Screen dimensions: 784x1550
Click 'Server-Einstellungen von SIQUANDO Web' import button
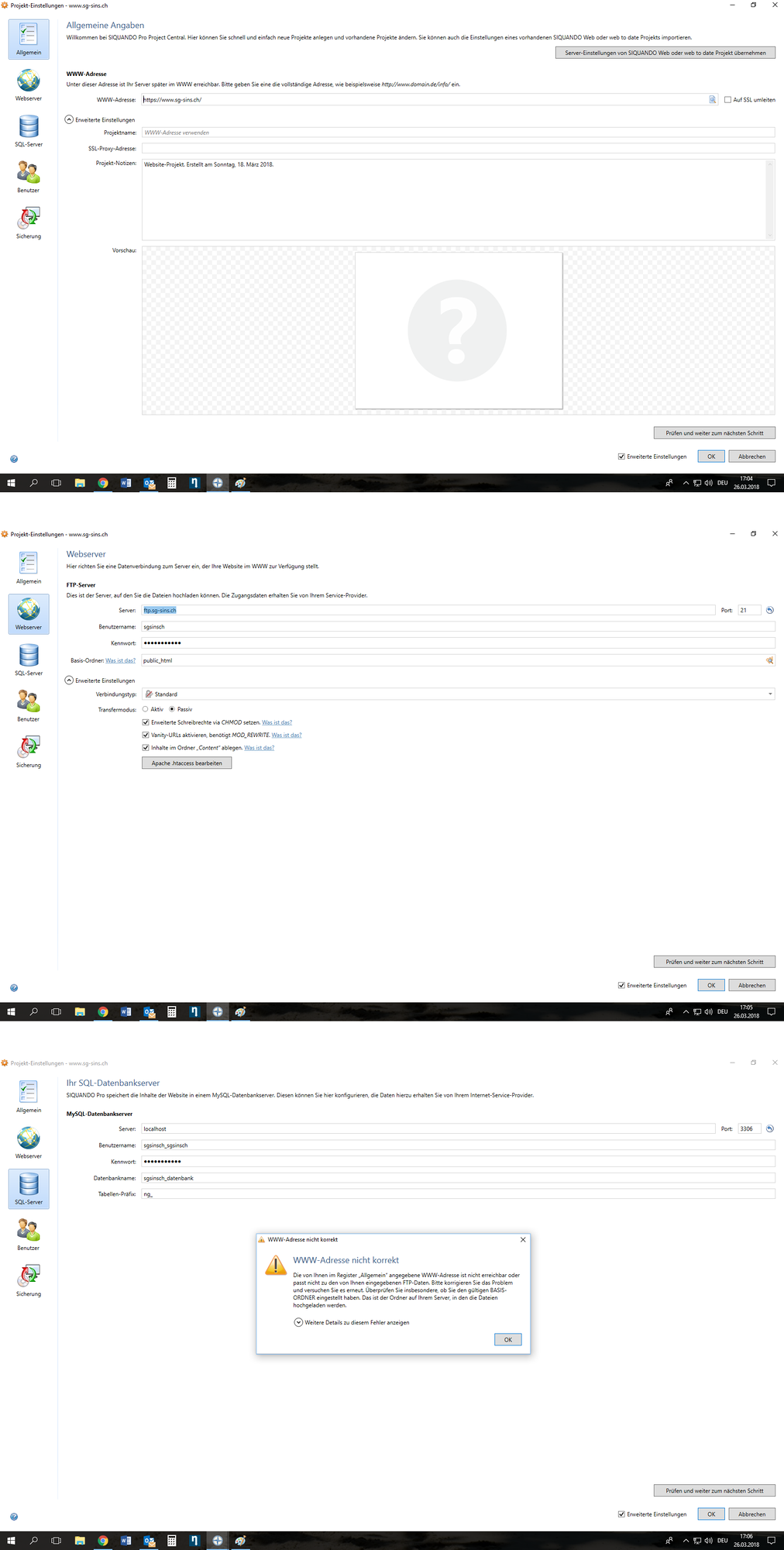tap(665, 53)
